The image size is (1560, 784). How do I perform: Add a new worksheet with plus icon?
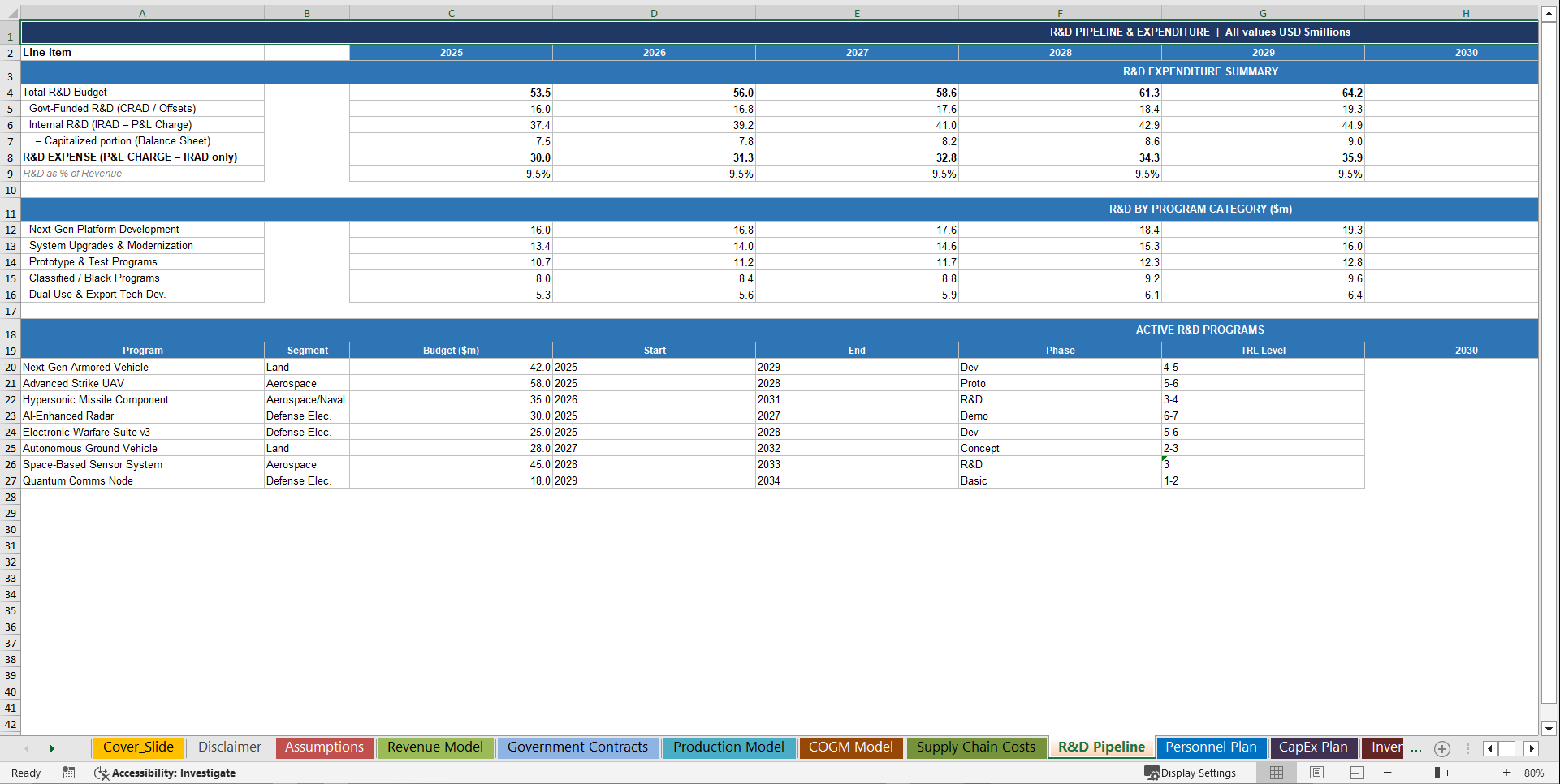(1443, 749)
